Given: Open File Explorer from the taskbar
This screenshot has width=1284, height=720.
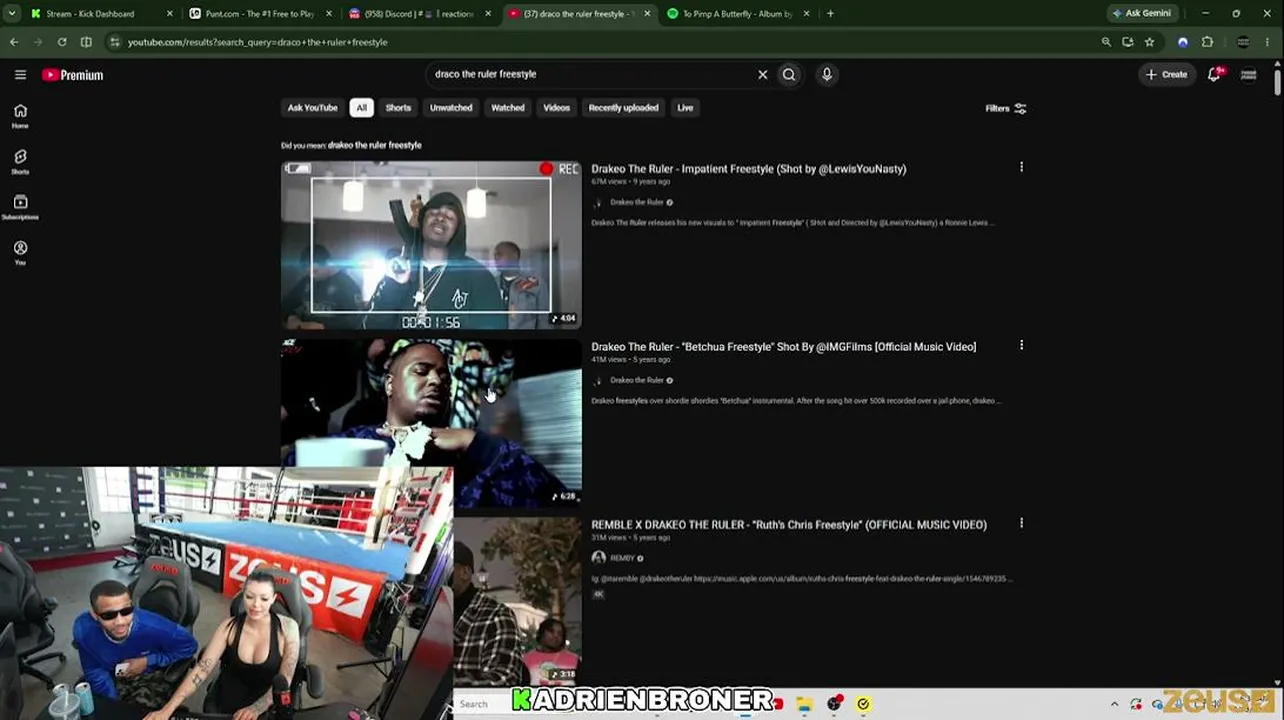Looking at the screenshot, I should tap(804, 704).
